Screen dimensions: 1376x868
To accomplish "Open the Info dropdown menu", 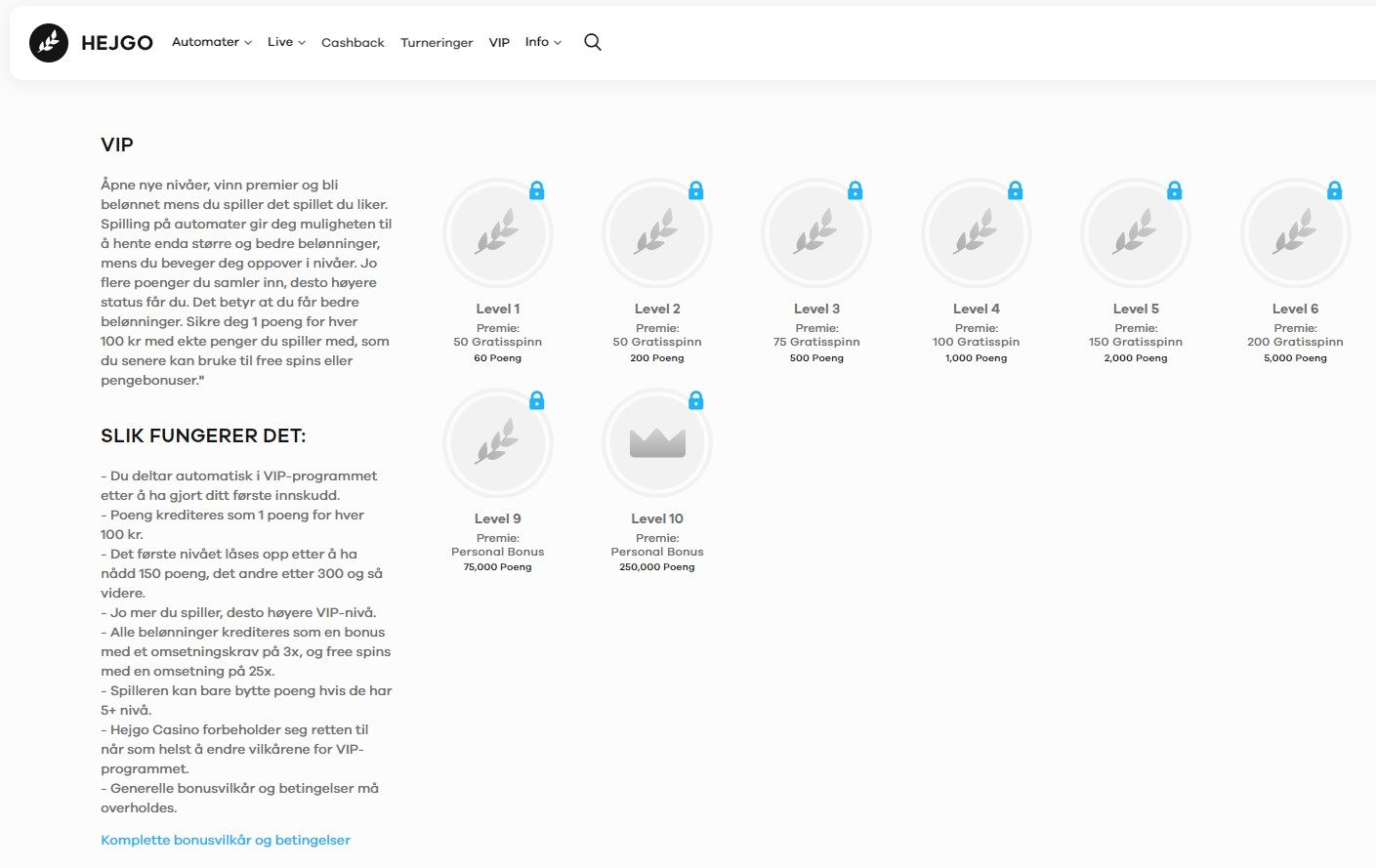I will point(543,42).
